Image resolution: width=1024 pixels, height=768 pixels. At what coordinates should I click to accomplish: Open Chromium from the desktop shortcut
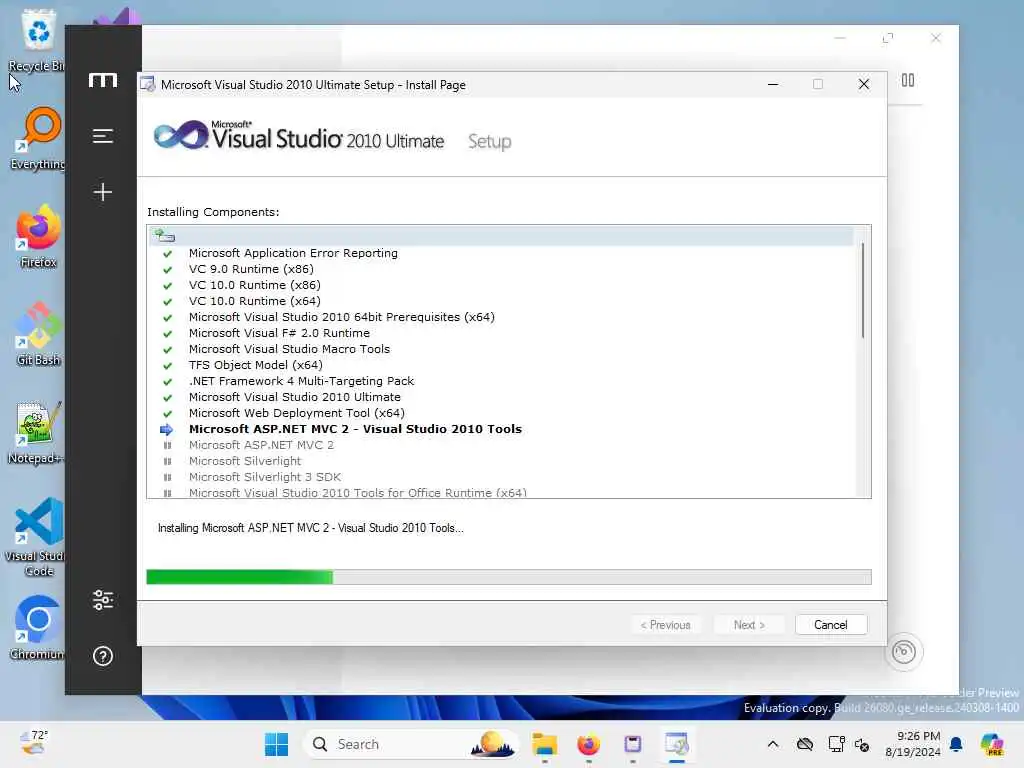pyautogui.click(x=38, y=628)
